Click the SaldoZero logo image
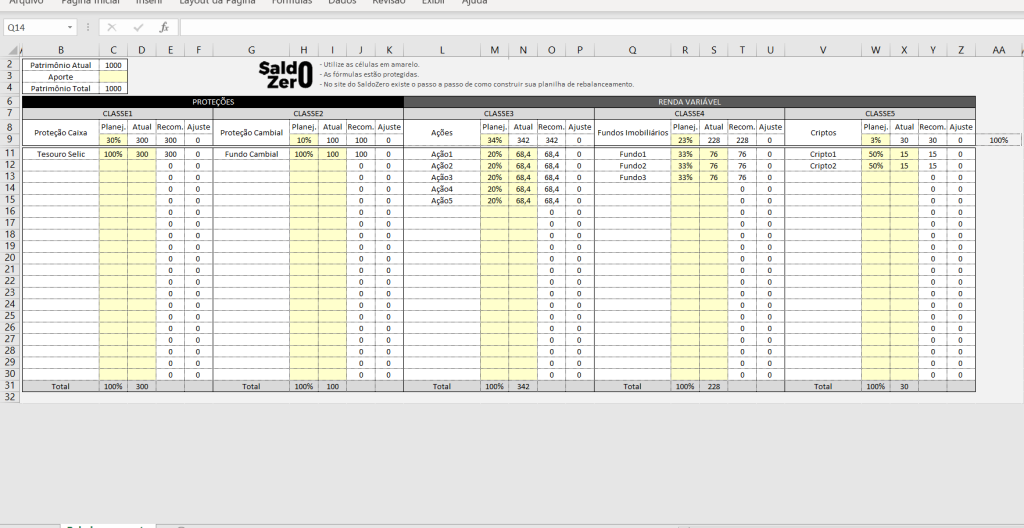This screenshot has height=528, width=1024. [285, 74]
